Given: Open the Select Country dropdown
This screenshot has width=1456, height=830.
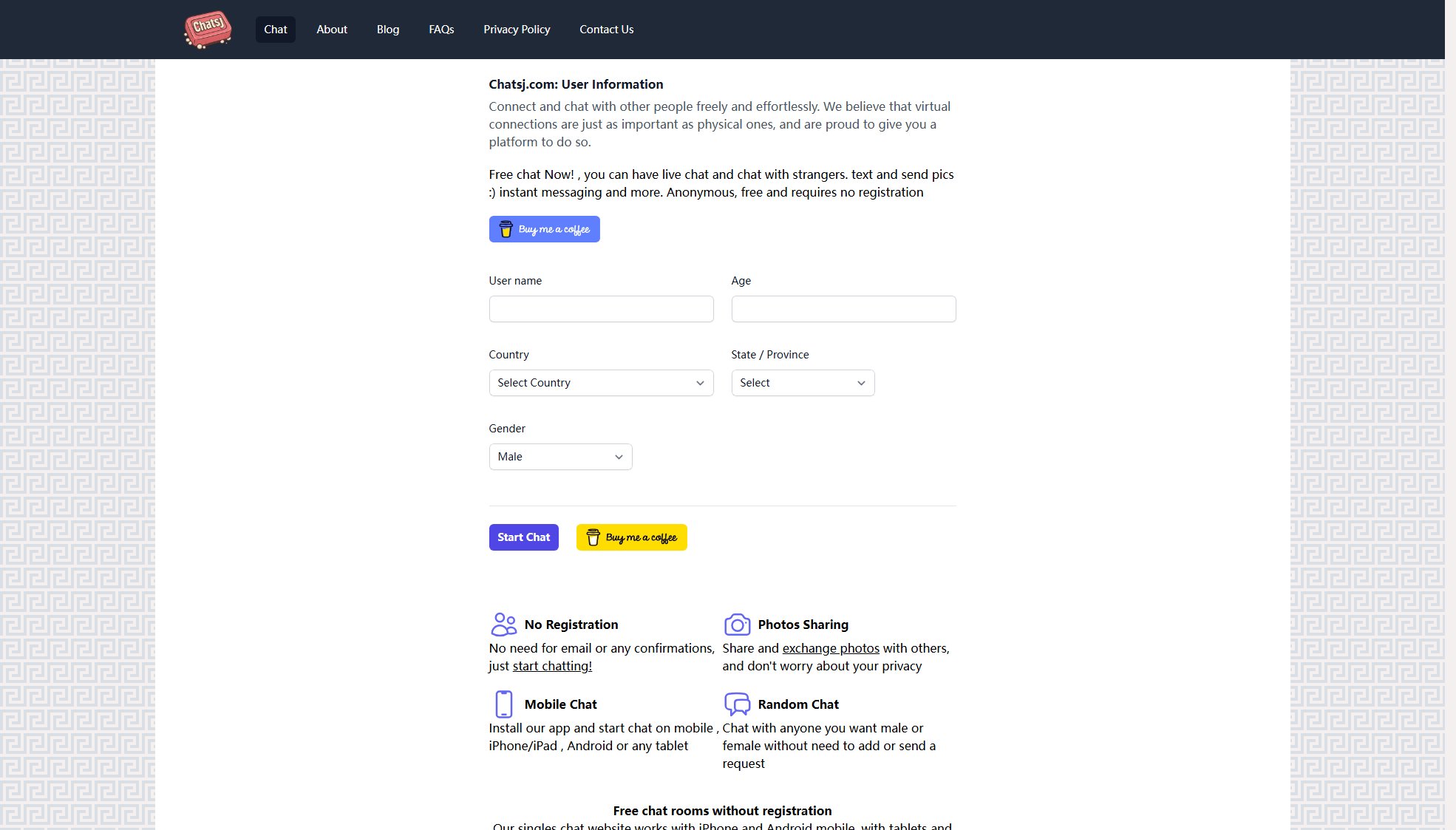Looking at the screenshot, I should coord(601,383).
